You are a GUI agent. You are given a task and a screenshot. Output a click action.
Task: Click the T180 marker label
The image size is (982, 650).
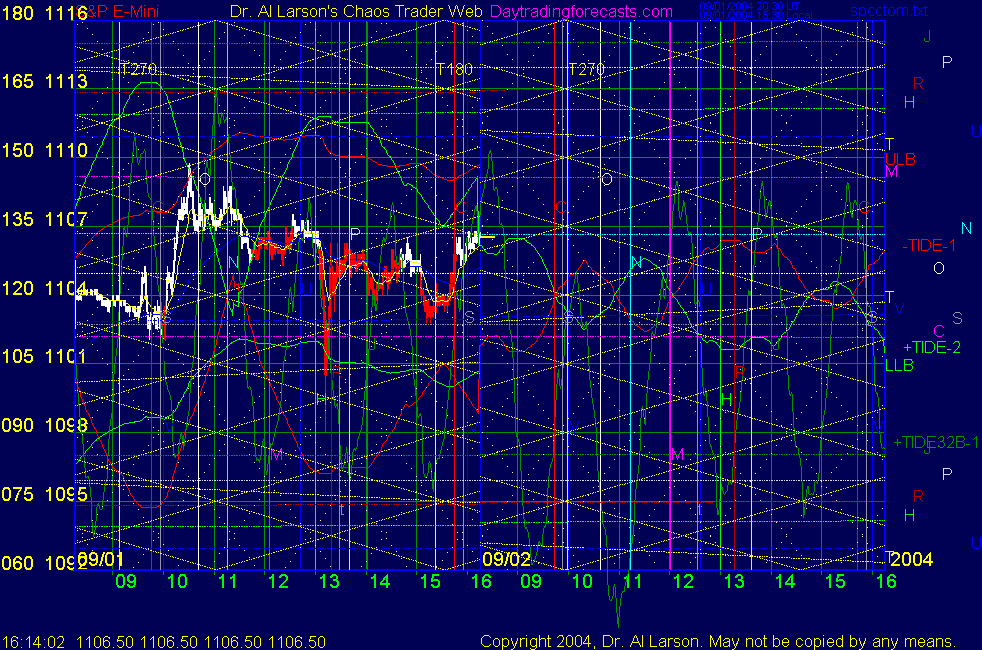coord(454,69)
